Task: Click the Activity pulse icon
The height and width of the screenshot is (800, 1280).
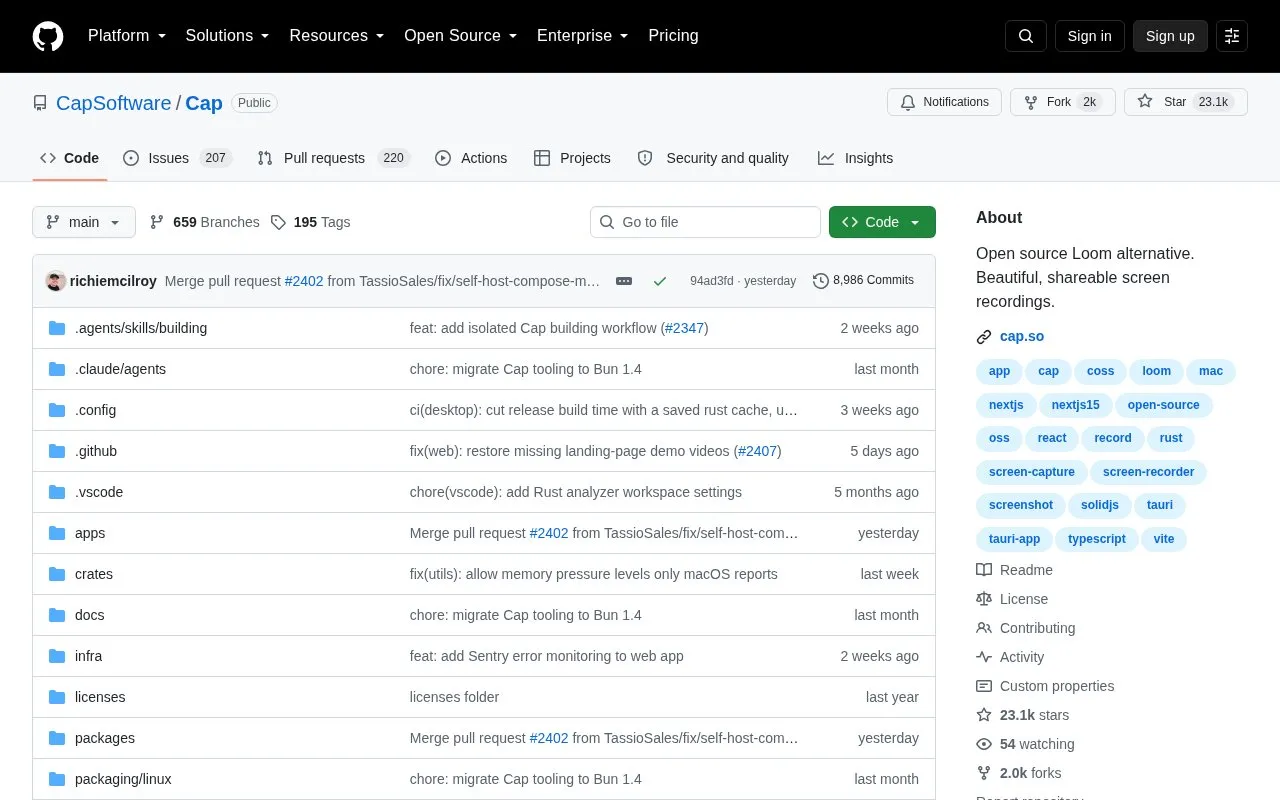Action: [984, 657]
